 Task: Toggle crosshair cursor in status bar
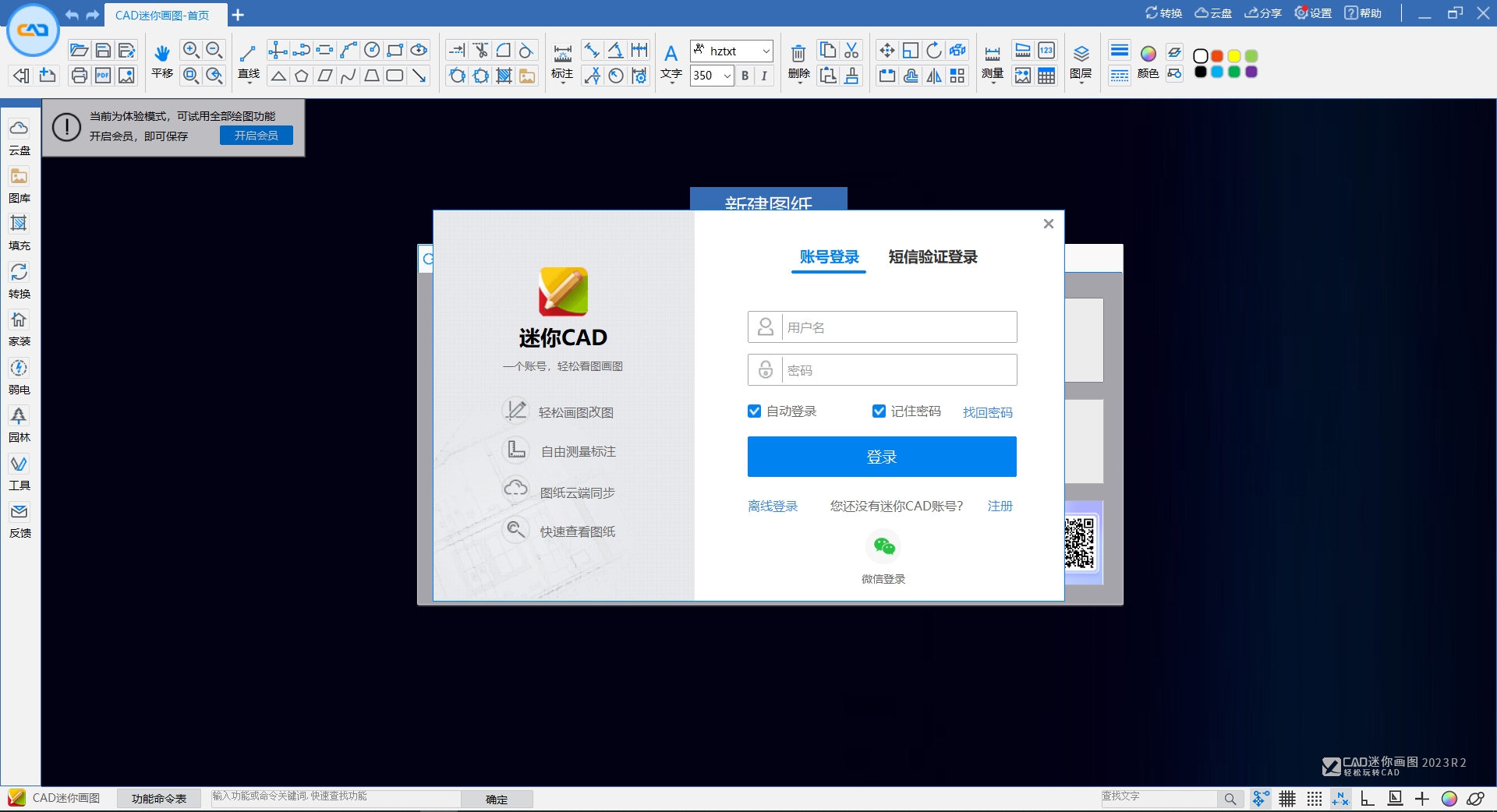[1422, 799]
